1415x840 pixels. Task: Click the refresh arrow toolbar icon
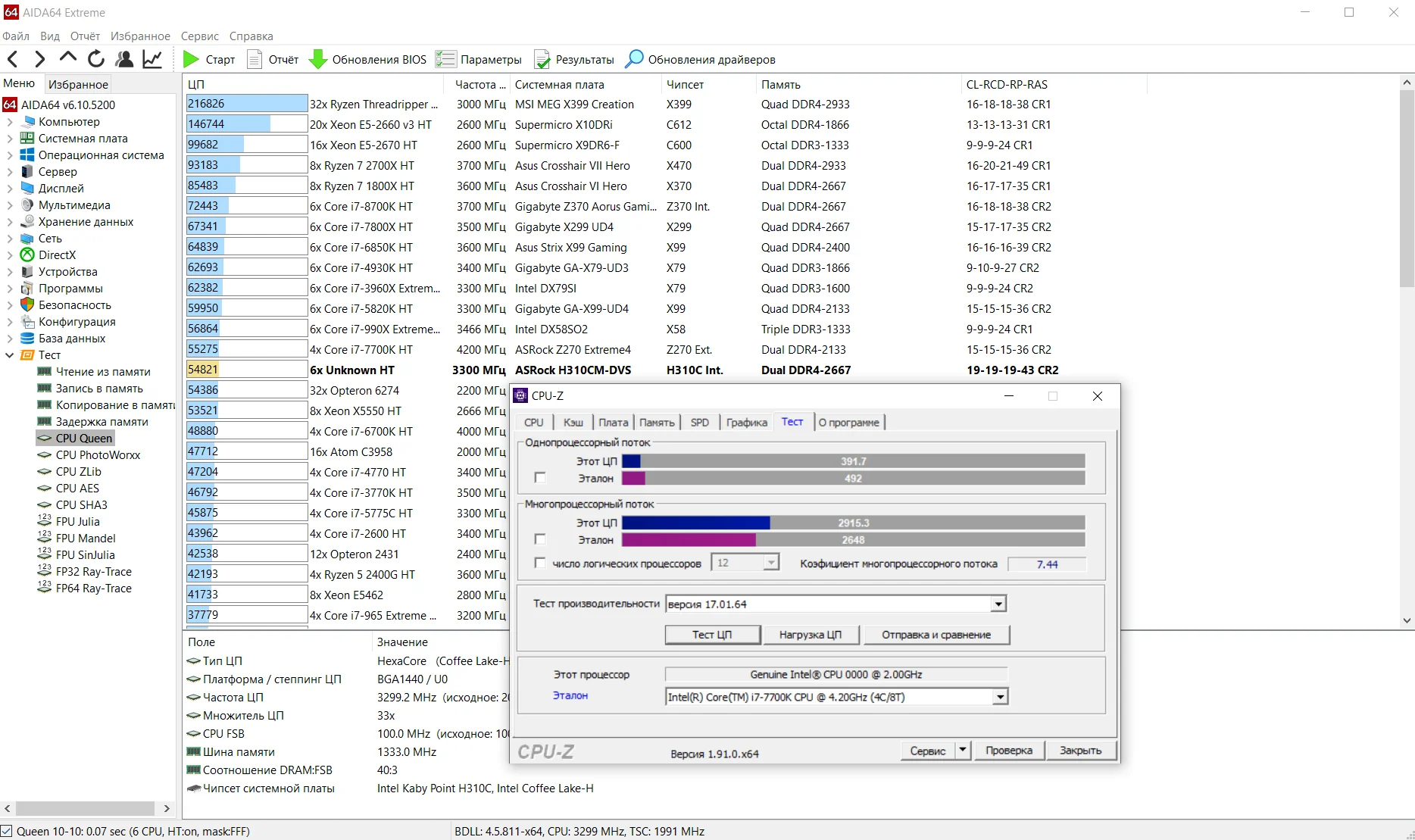point(96,58)
